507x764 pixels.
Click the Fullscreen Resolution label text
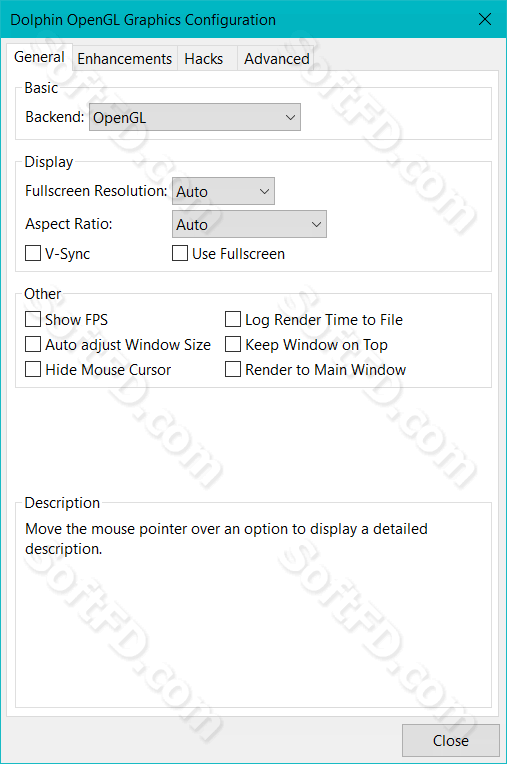[x=96, y=191]
